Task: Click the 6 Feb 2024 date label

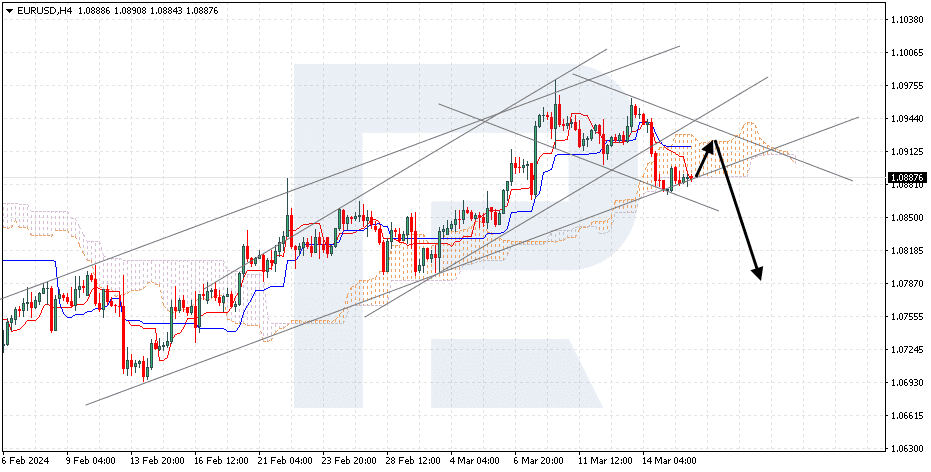Action: [x=26, y=461]
